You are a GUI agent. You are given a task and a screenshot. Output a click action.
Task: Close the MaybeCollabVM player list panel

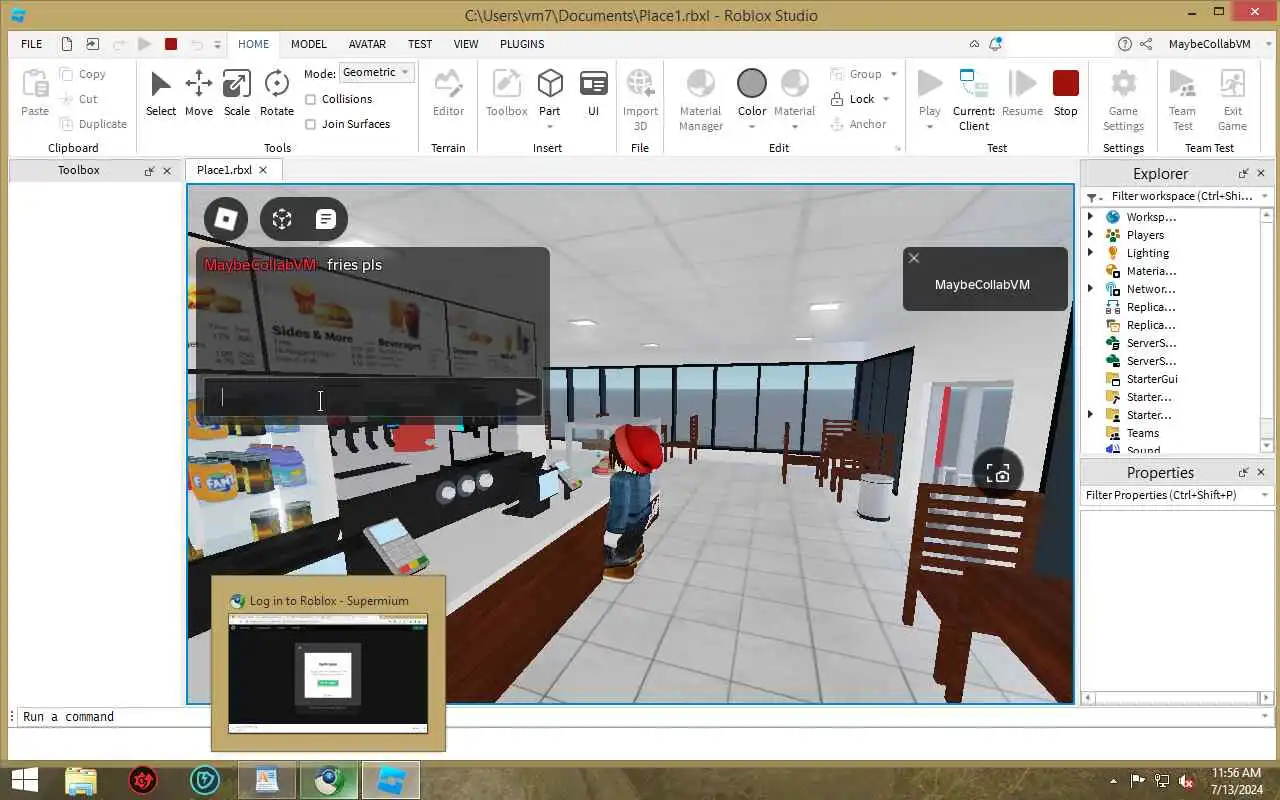[913, 258]
